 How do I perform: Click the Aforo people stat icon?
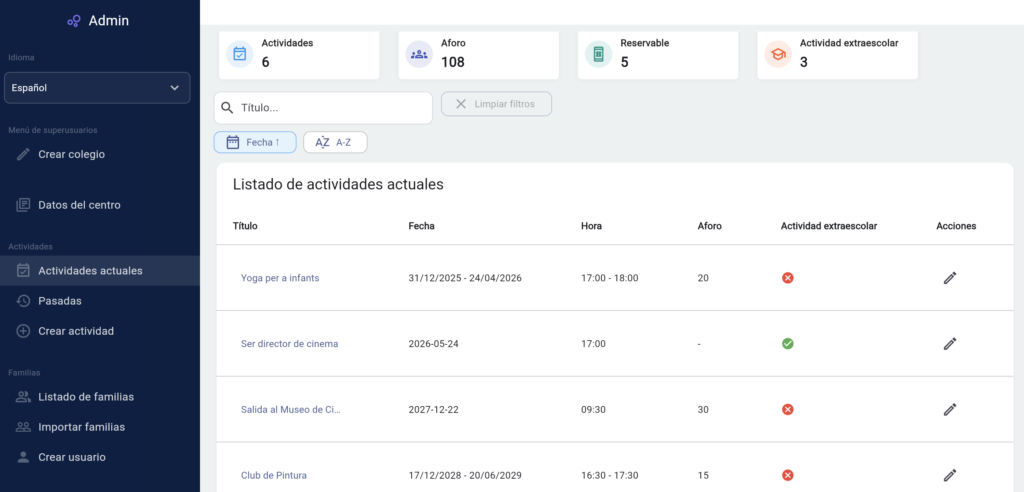419,54
